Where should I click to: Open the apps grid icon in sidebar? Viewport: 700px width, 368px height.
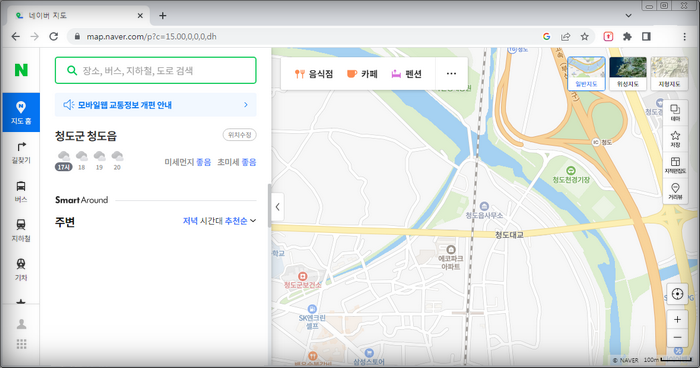click(x=21, y=344)
